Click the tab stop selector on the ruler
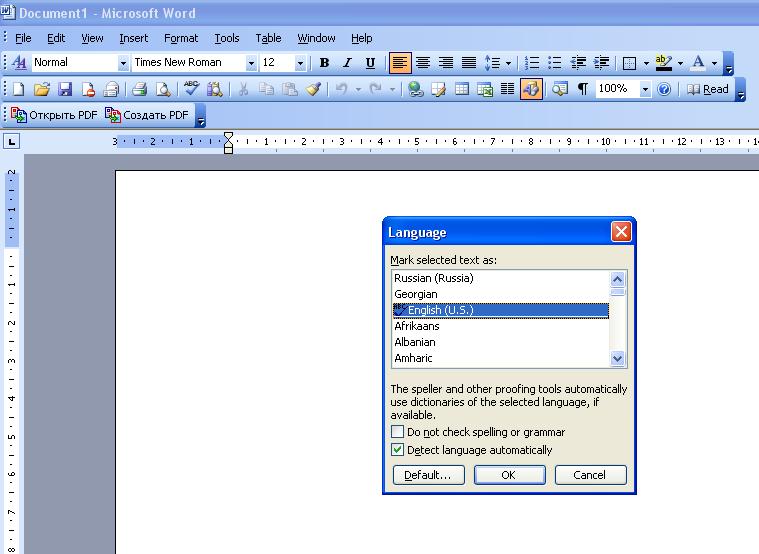This screenshot has height=554, width=759. pyautogui.click(x=12, y=142)
